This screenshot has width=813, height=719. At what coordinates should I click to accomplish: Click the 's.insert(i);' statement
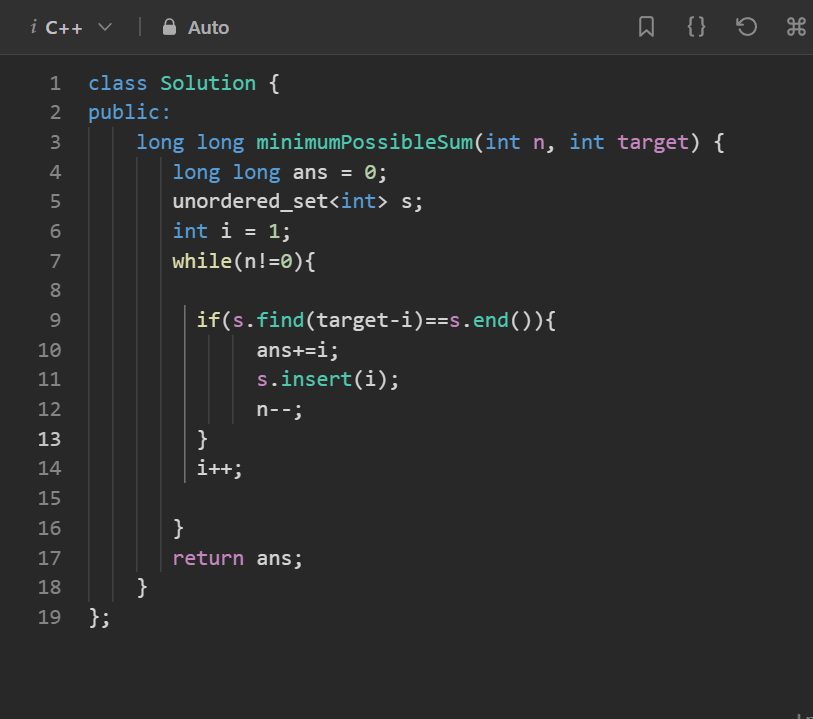tap(328, 380)
